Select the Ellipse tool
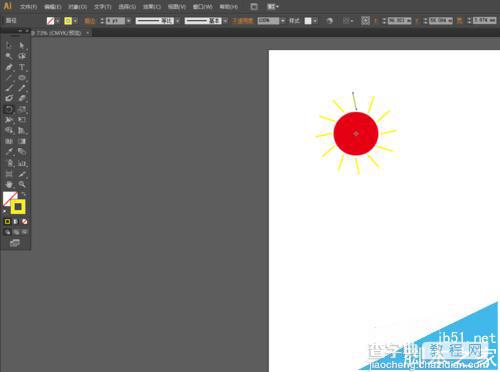 pos(22,78)
